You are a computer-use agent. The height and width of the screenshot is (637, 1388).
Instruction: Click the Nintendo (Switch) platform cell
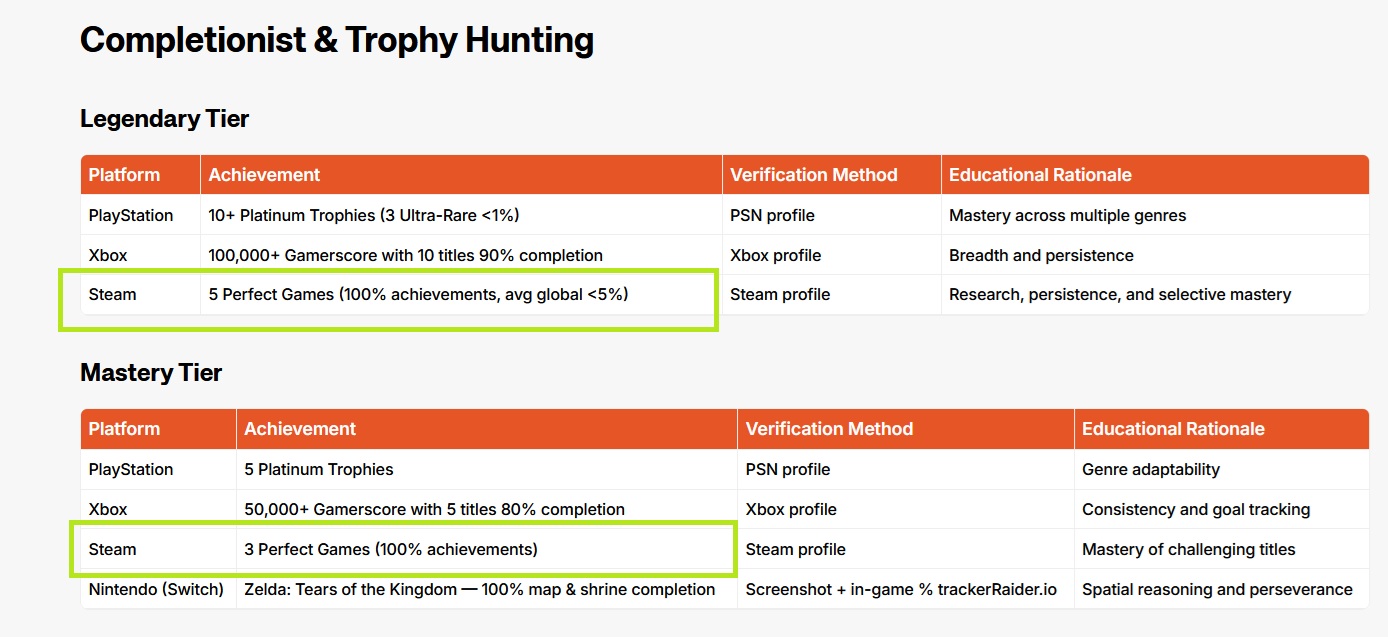click(x=156, y=589)
